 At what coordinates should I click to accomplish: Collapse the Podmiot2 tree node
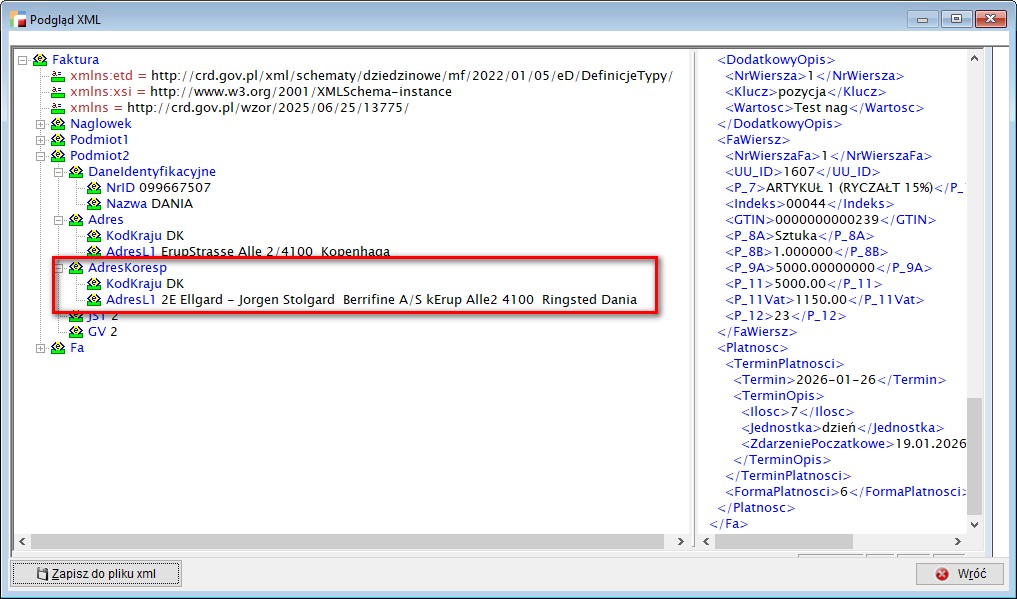click(x=41, y=156)
